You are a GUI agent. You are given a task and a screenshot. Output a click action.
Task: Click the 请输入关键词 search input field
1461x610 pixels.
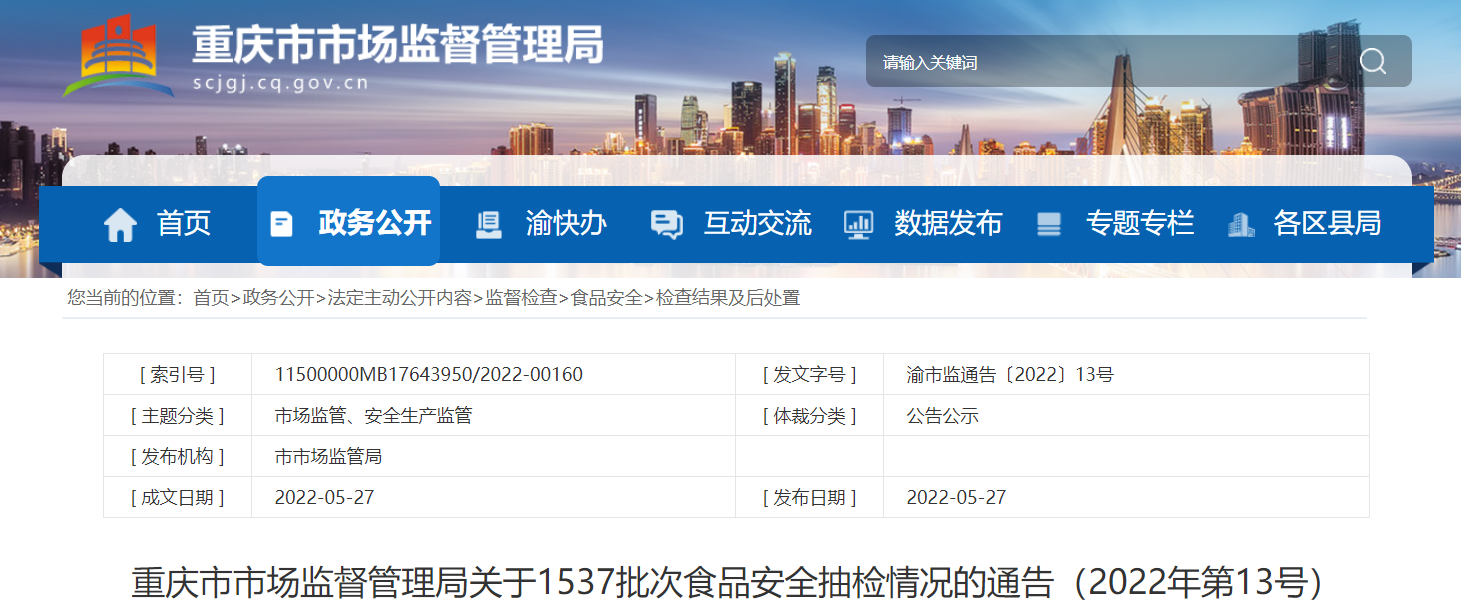point(1100,62)
